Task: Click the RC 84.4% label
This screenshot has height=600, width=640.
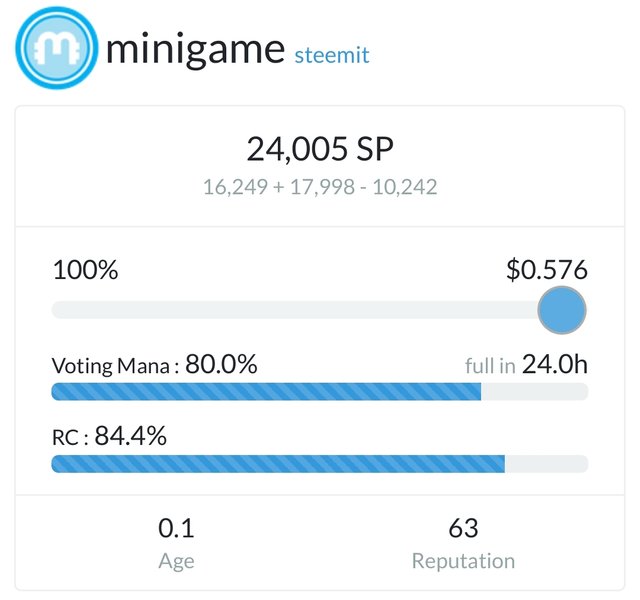Action: coord(109,437)
